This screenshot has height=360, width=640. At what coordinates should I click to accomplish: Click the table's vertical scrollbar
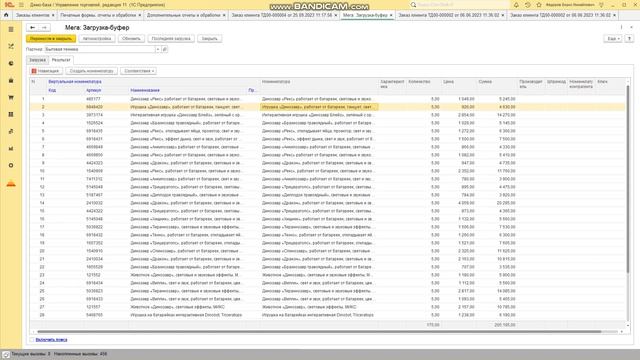628,180
